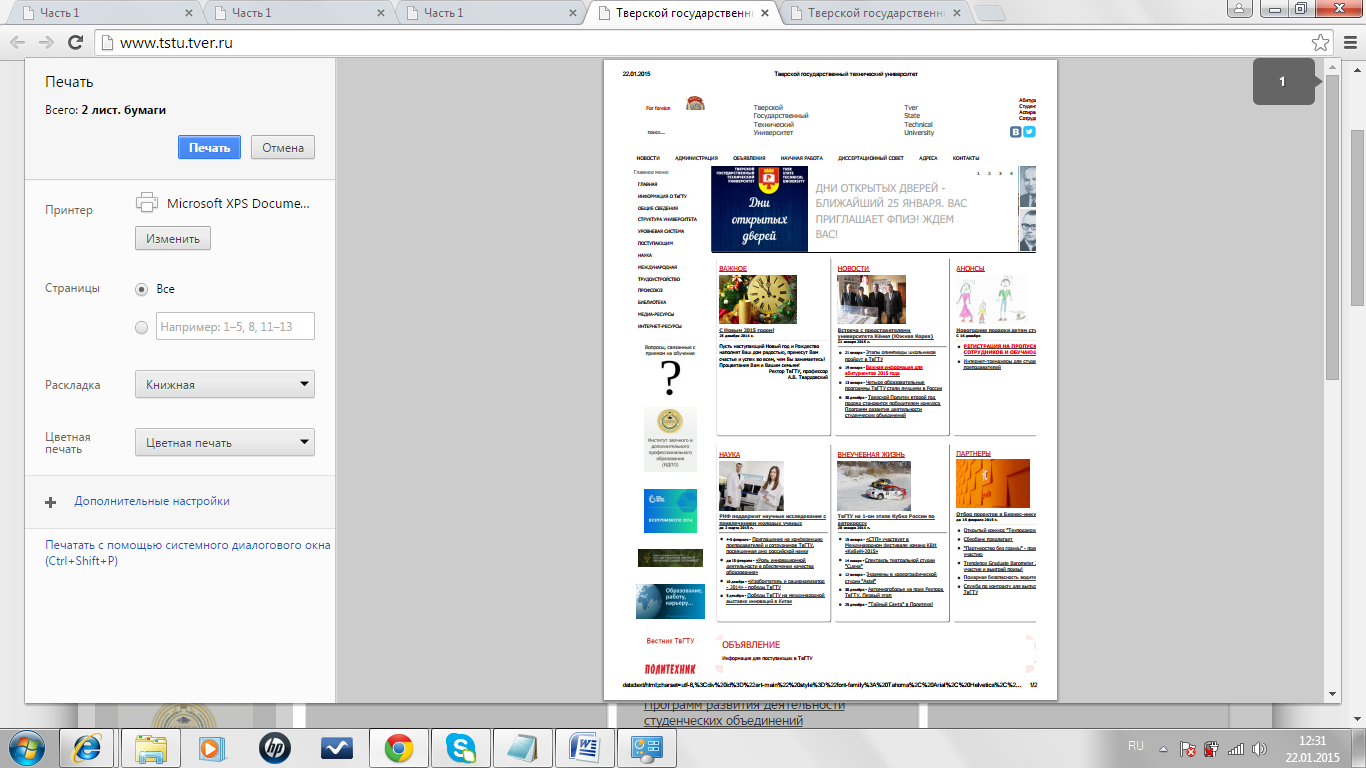This screenshot has width=1366, height=768.
Task: Click the preview scrollbar up arrow
Action: pos(1332,66)
